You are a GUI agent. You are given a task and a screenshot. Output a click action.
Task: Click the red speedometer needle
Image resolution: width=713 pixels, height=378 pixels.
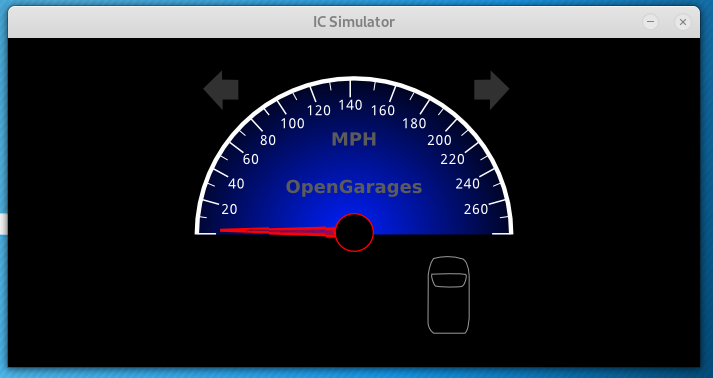coord(278,231)
